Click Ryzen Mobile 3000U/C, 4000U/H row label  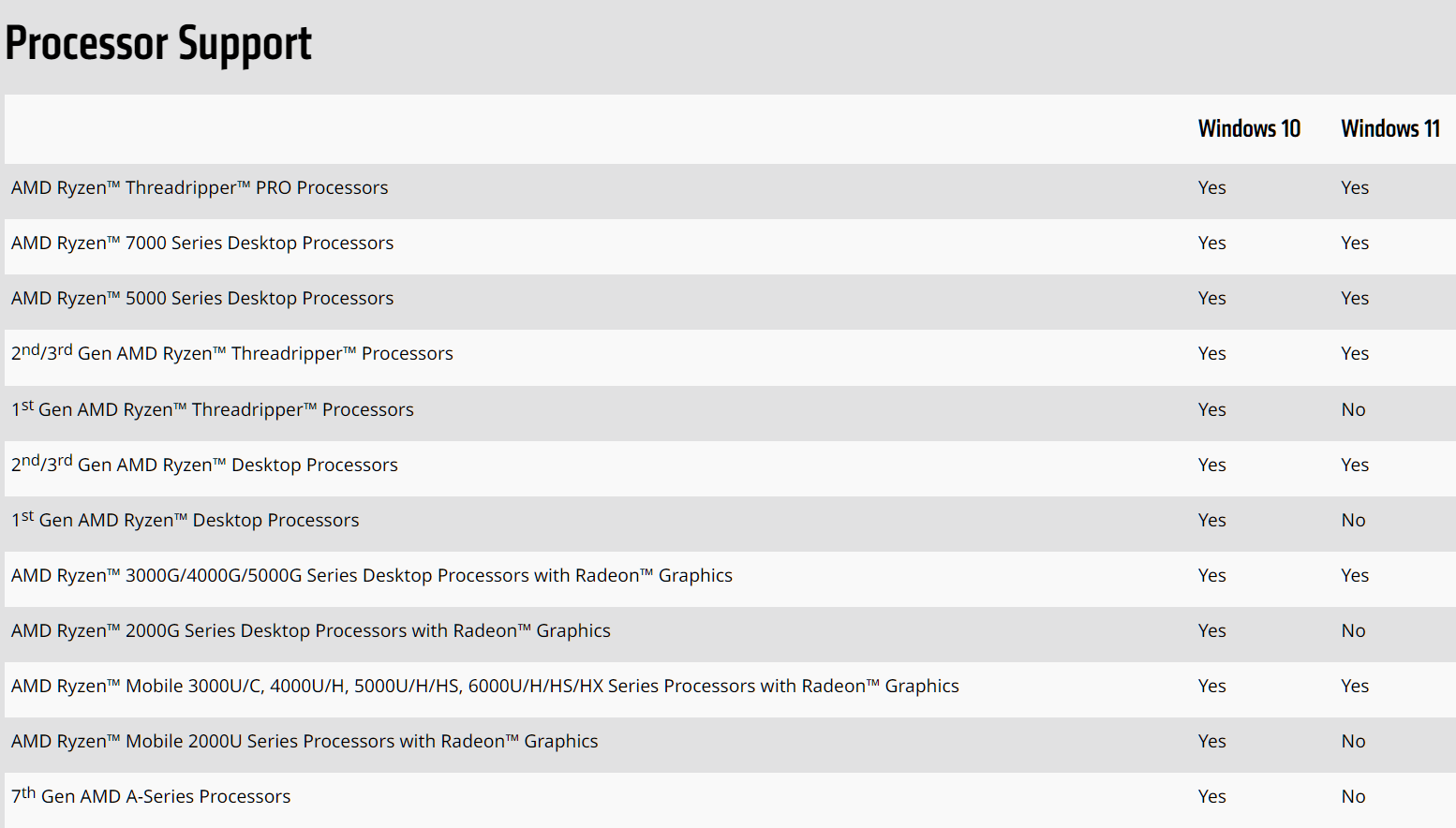(x=485, y=686)
